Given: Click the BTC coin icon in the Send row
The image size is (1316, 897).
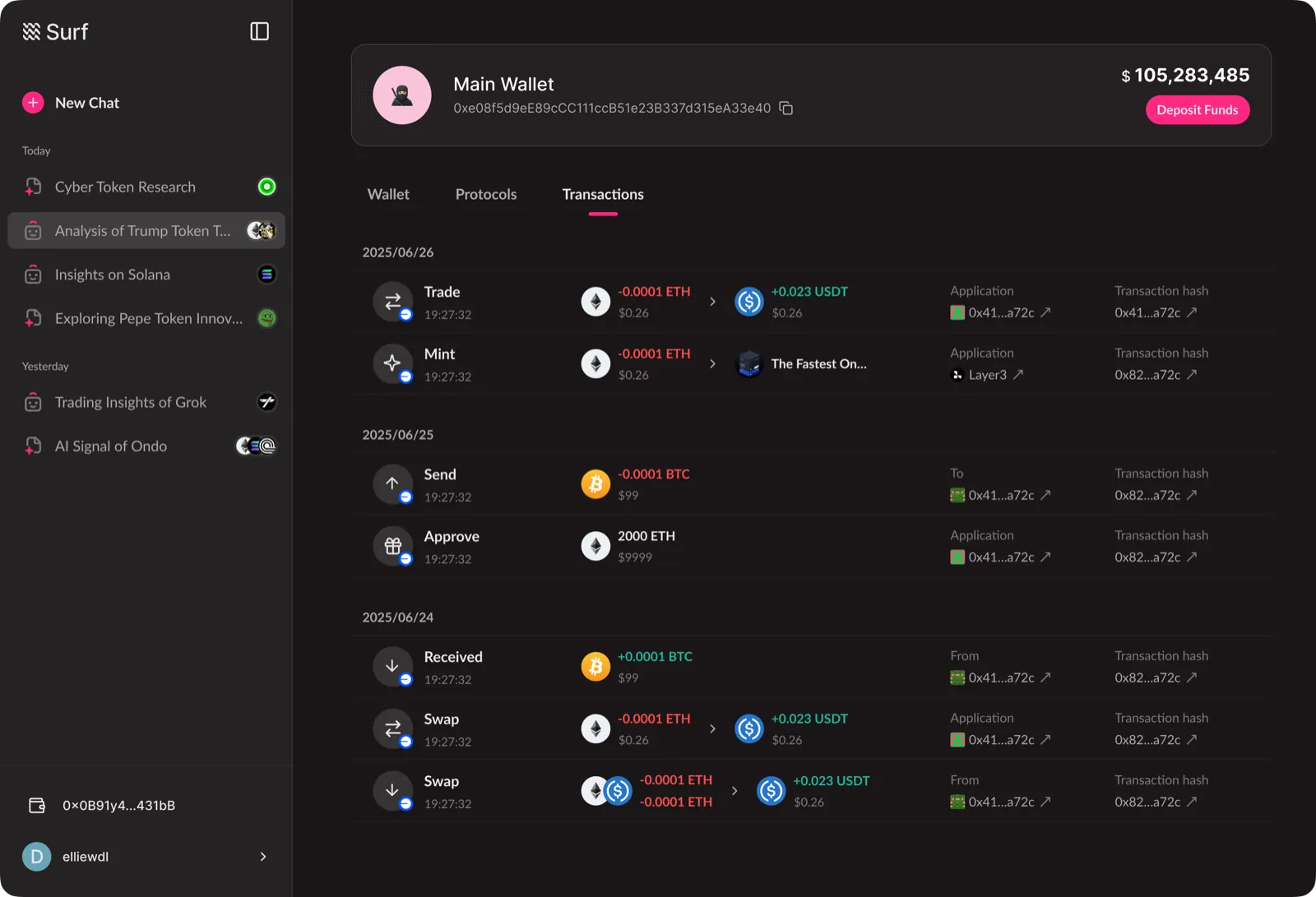Looking at the screenshot, I should (x=595, y=483).
